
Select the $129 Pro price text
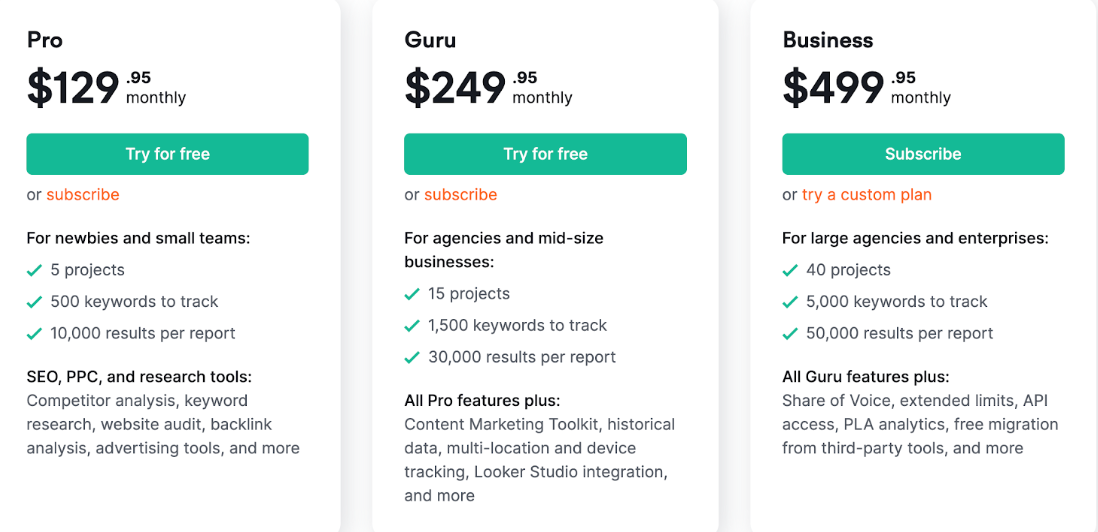pyautogui.click(x=74, y=89)
